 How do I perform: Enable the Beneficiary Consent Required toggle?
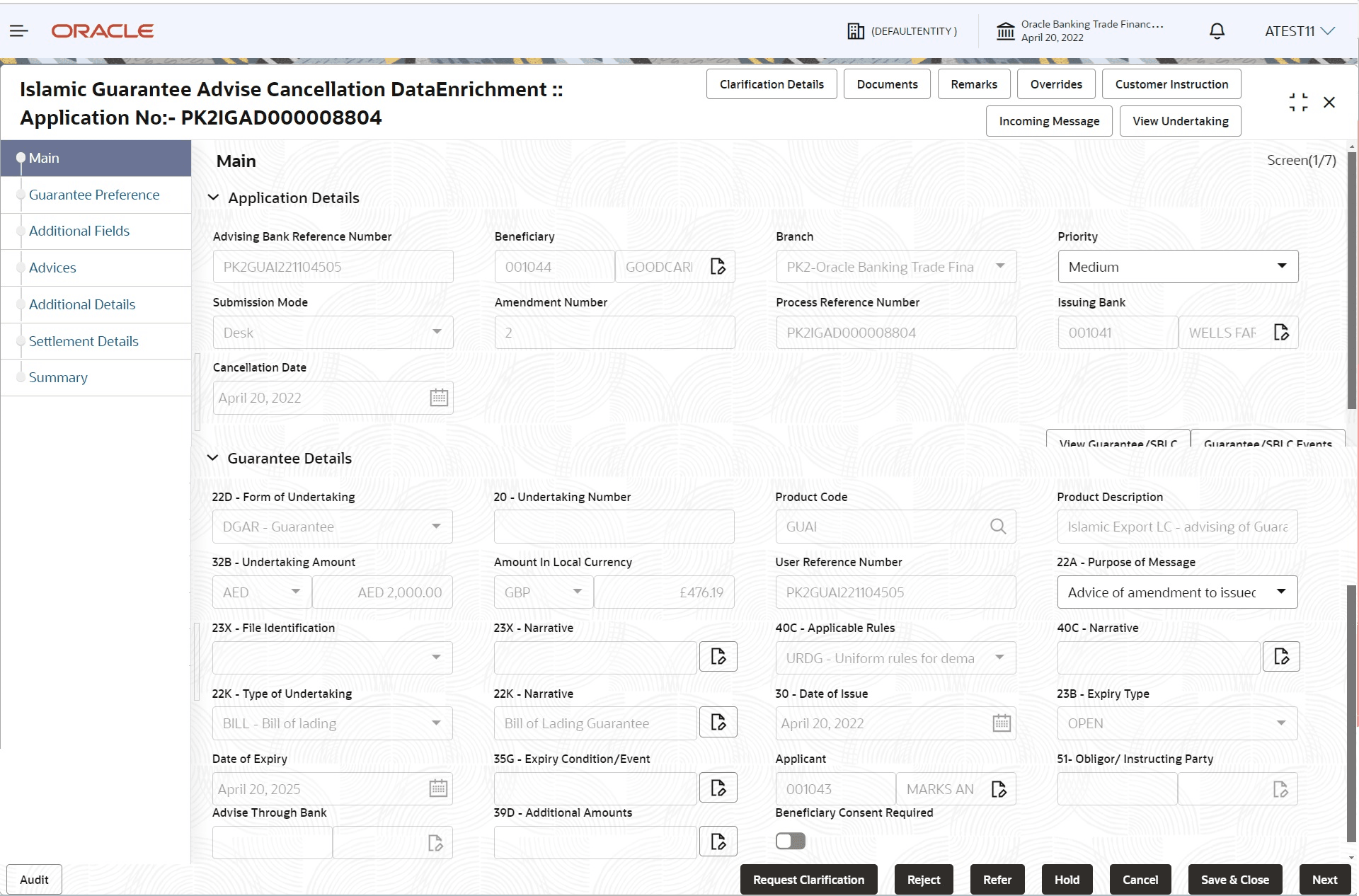(790, 842)
